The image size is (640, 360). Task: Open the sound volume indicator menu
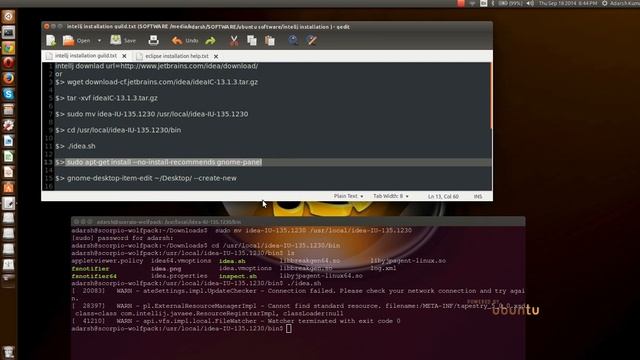tap(530, 3)
